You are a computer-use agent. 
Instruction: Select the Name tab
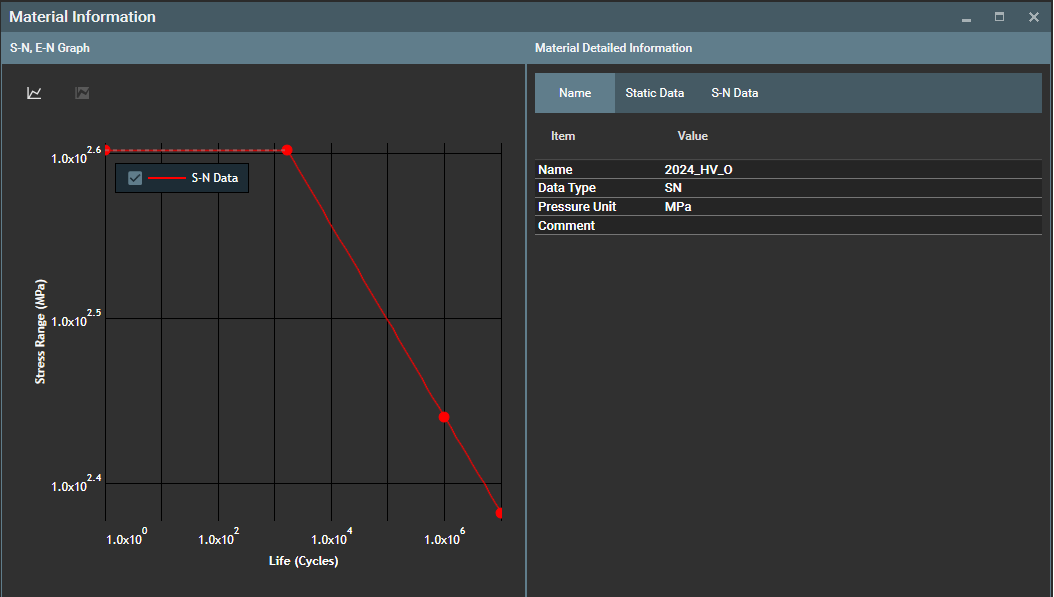pos(575,93)
